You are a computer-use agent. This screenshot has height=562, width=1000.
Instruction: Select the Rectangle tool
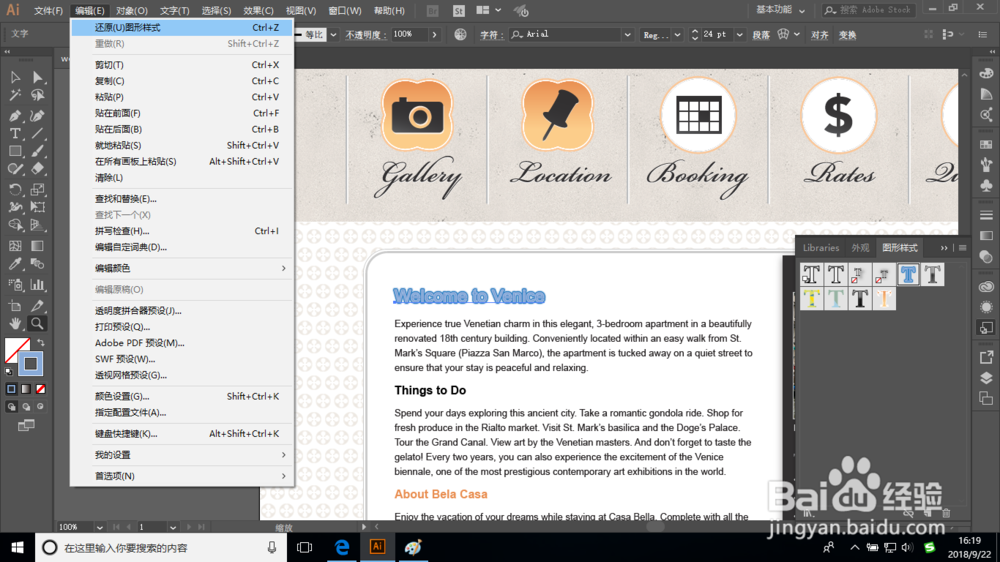click(x=15, y=151)
